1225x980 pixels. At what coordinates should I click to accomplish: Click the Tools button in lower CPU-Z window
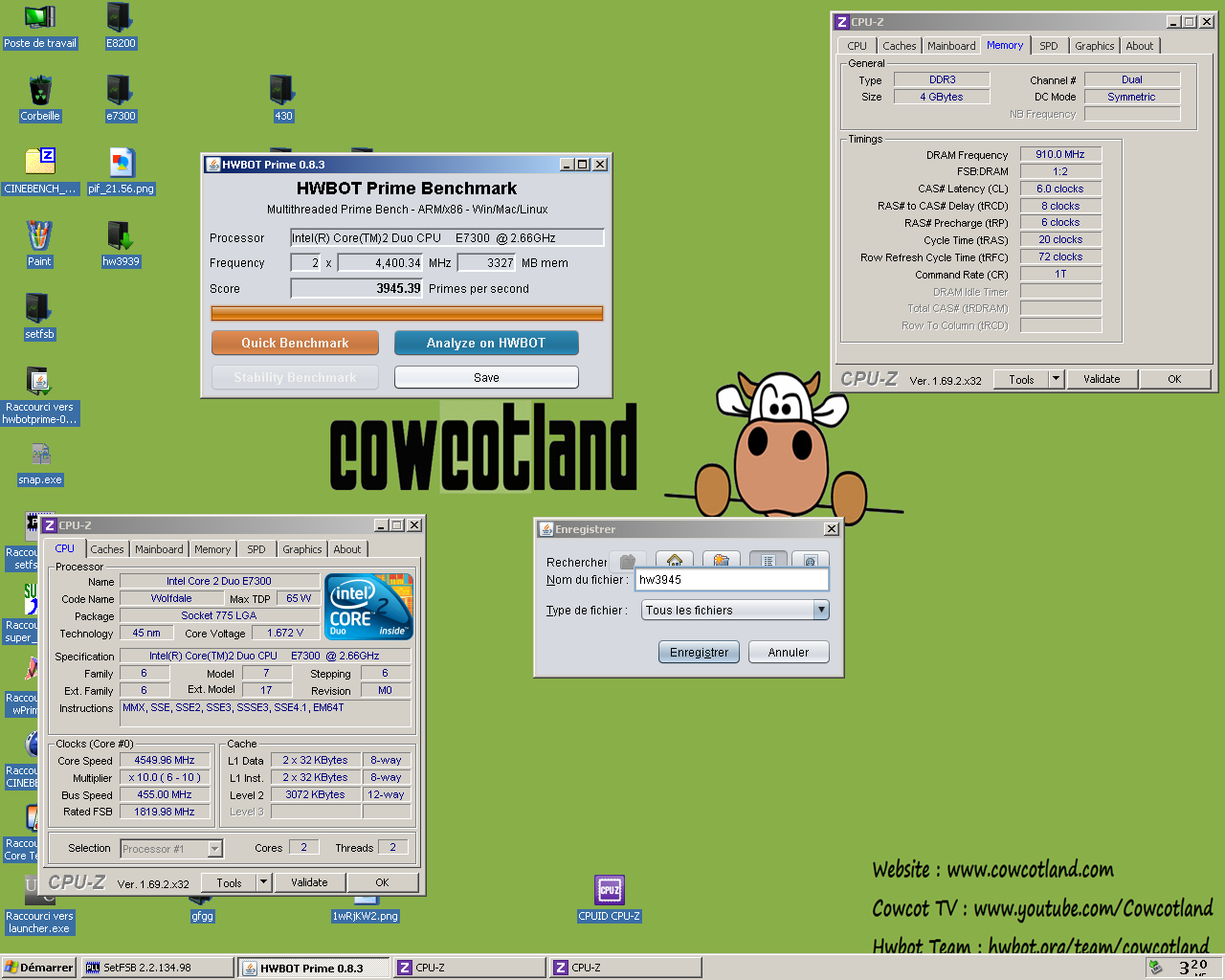pos(229,882)
